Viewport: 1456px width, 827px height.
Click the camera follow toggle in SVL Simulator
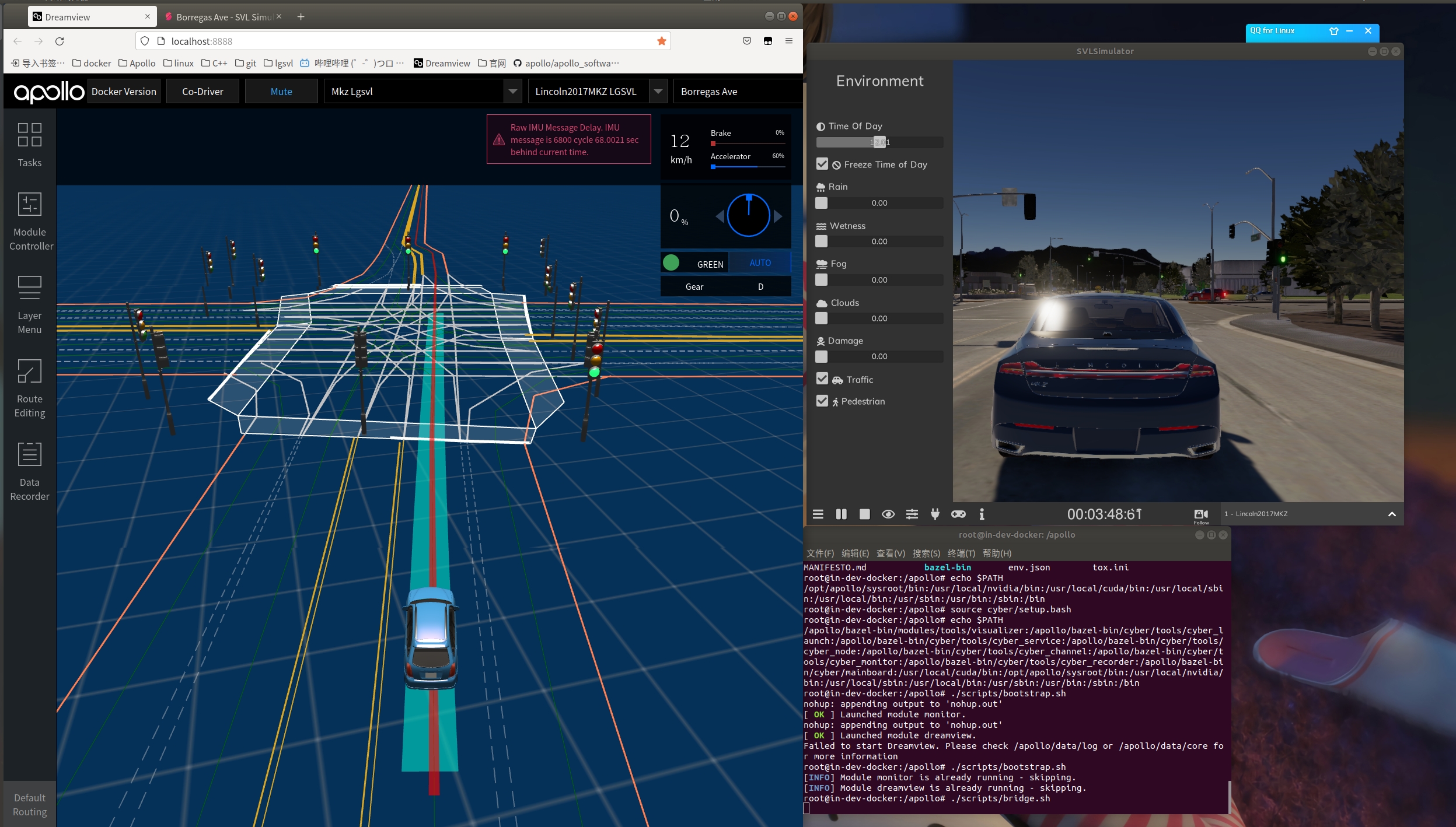1200,514
